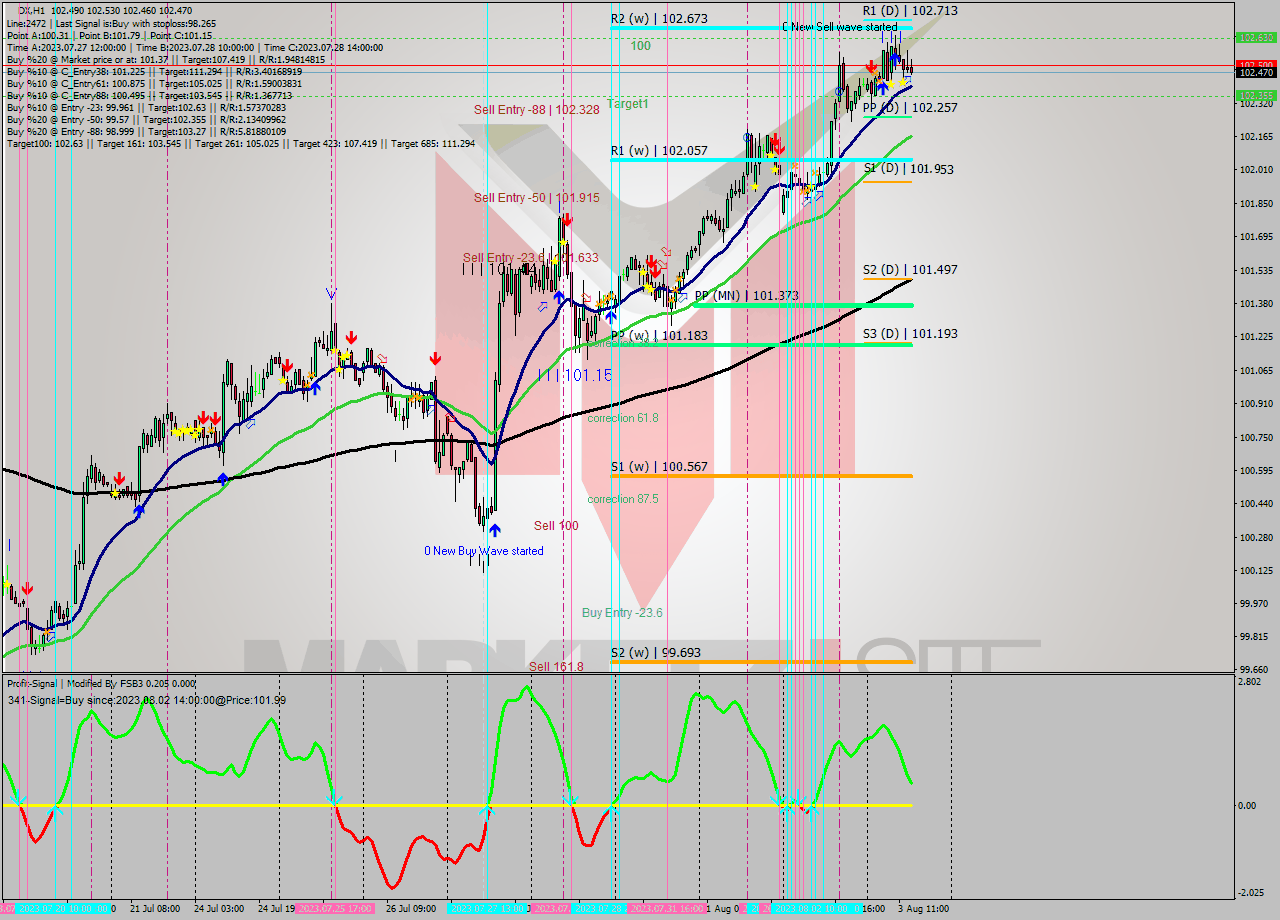Select the 'Target100: 102.63' targets line
This screenshot has width=1280, height=920.
pos(240,143)
